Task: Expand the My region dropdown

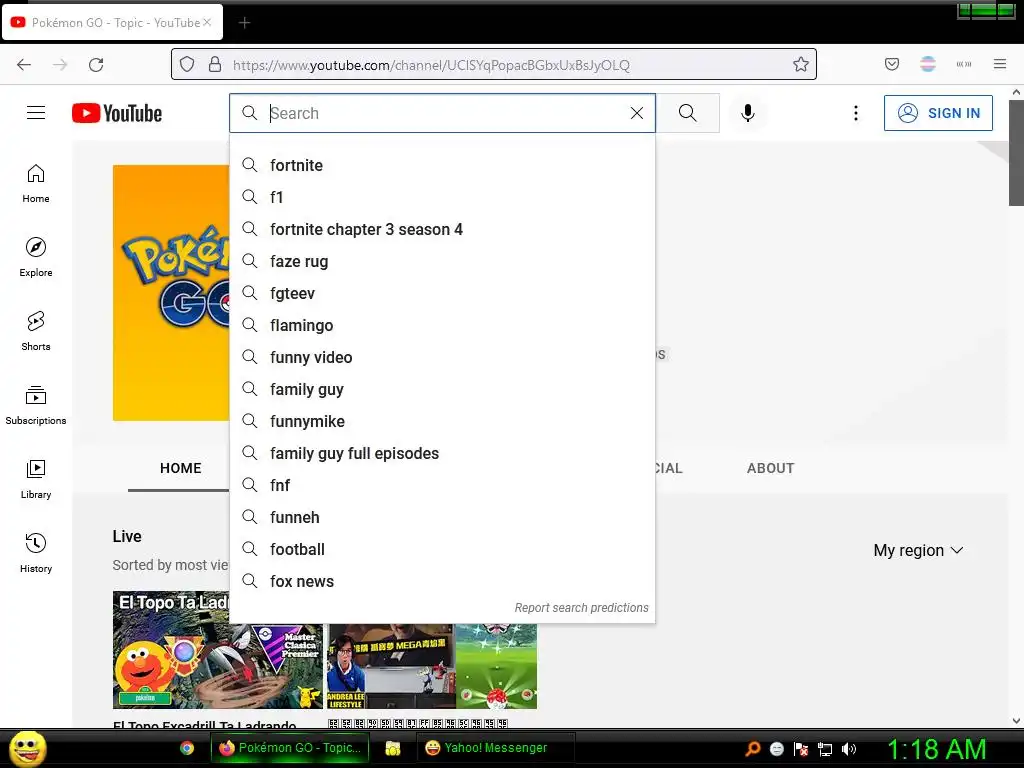Action: 918,551
